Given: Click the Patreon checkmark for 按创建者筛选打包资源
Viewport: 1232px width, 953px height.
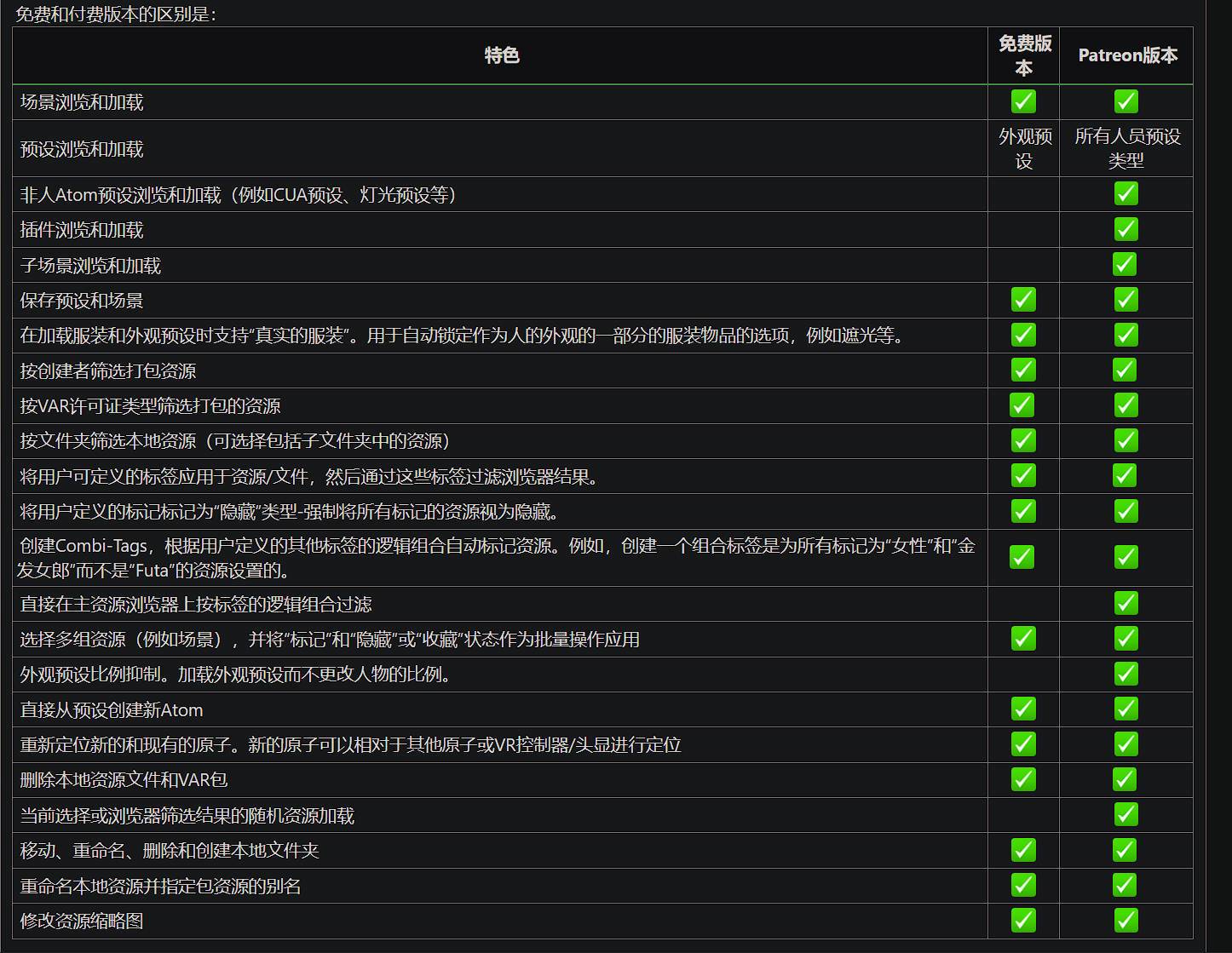Looking at the screenshot, I should pyautogui.click(x=1125, y=370).
